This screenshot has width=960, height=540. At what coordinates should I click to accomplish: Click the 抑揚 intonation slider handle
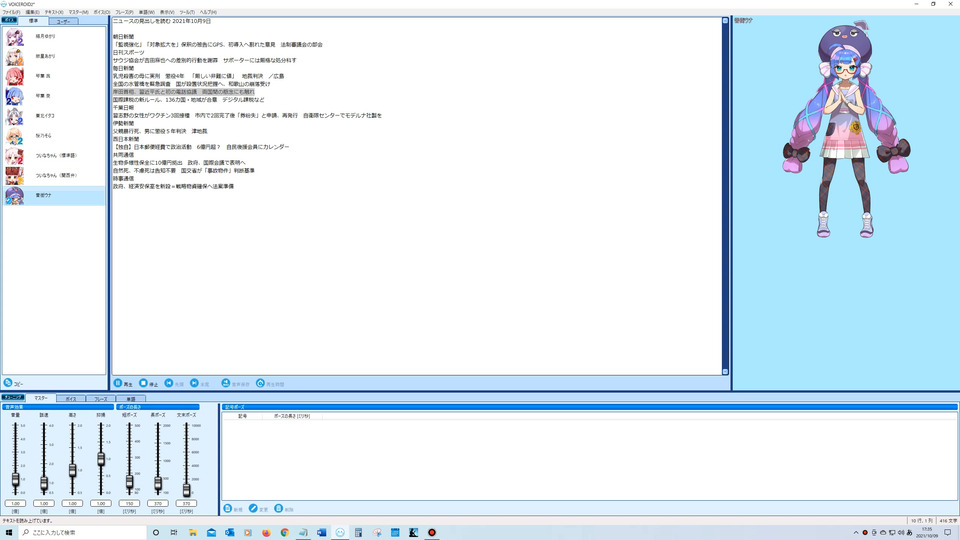tap(101, 459)
